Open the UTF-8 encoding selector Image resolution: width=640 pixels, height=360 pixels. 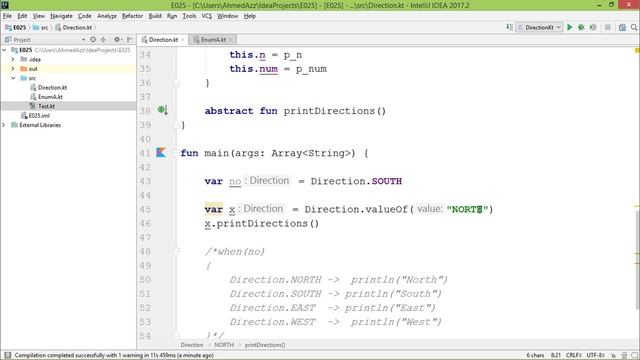click(596, 356)
